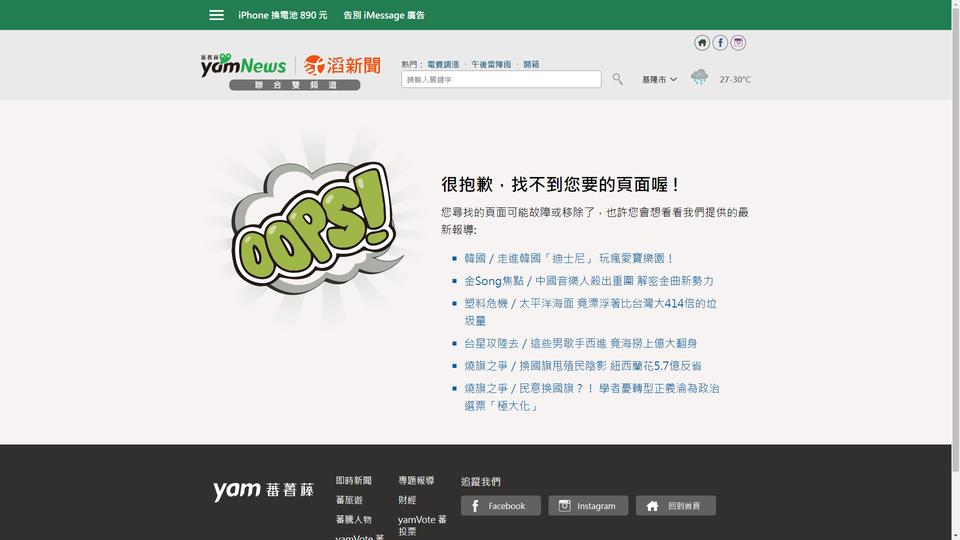Viewport: 960px width, 540px height.
Task: Click the home icon at top right
Action: click(702, 43)
